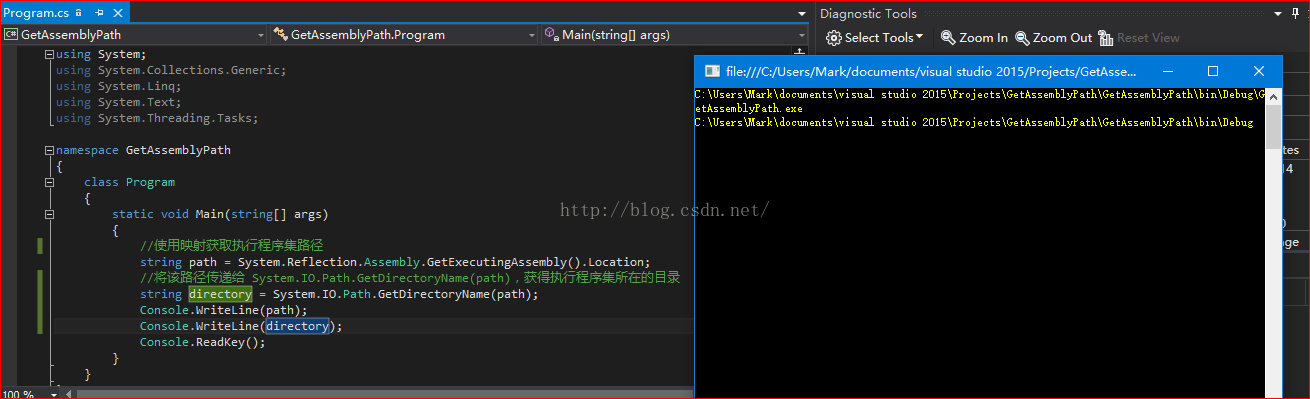Click 'GetExecutingAssembly()' in the code
Image resolution: width=1310 pixels, height=399 pixels.
click(504, 262)
